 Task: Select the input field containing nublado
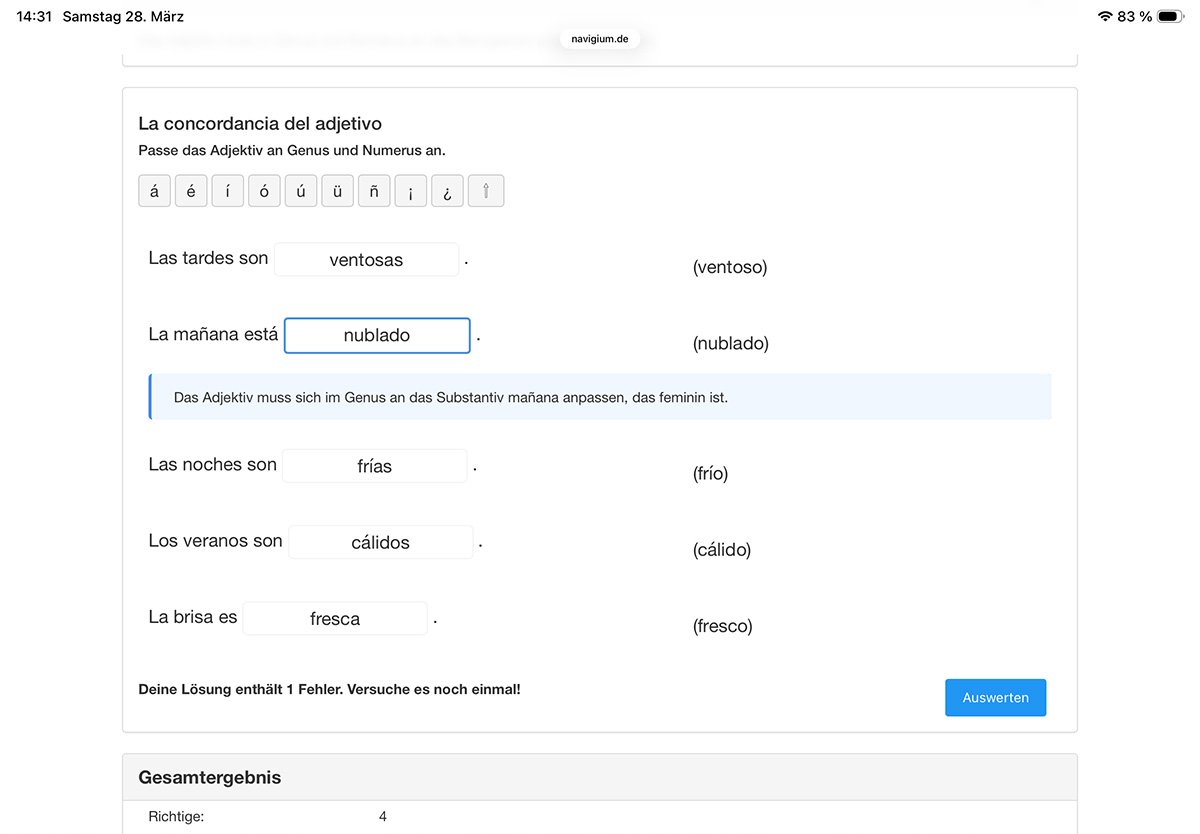tap(377, 336)
